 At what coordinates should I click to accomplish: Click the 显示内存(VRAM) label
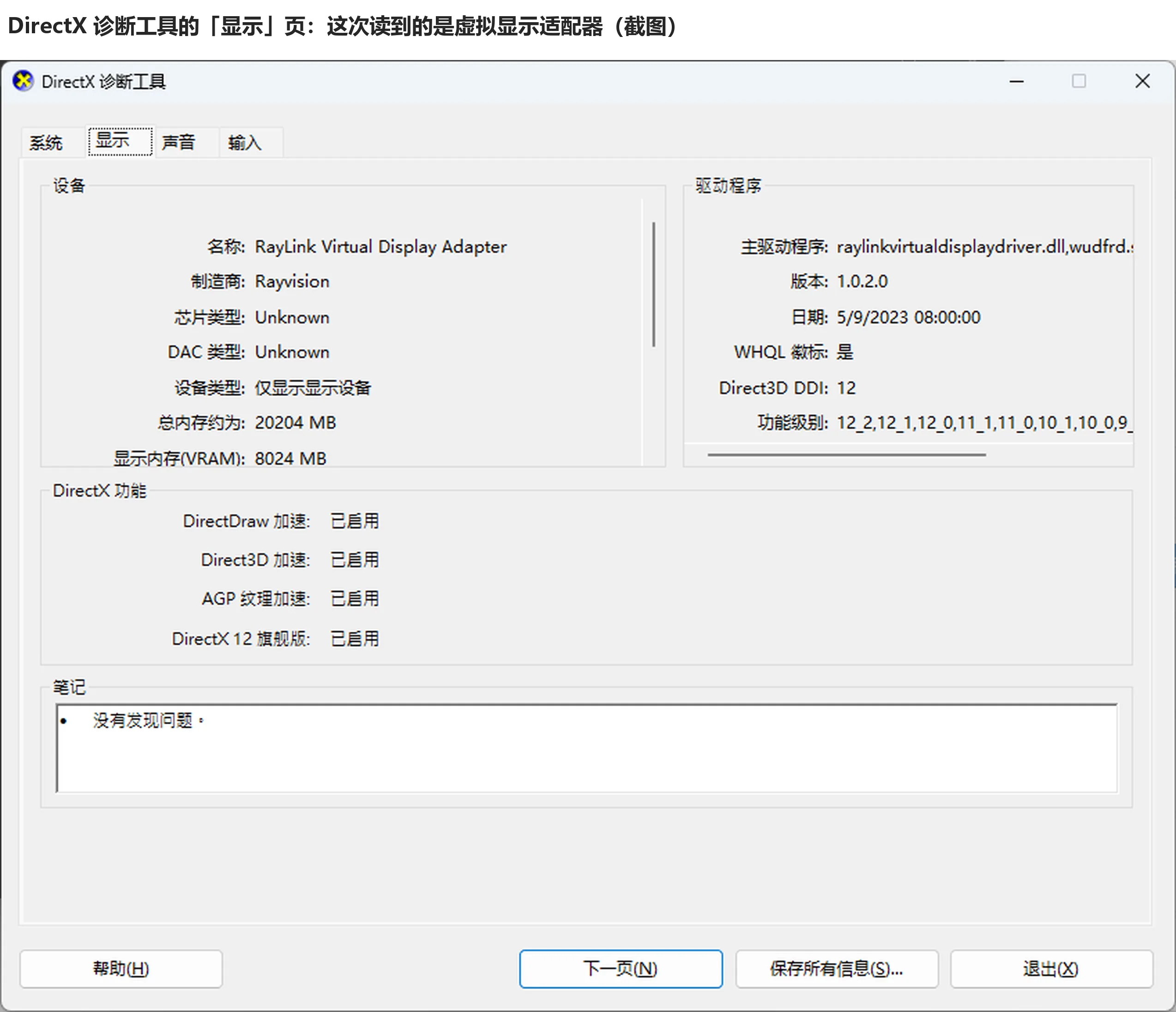click(x=179, y=458)
